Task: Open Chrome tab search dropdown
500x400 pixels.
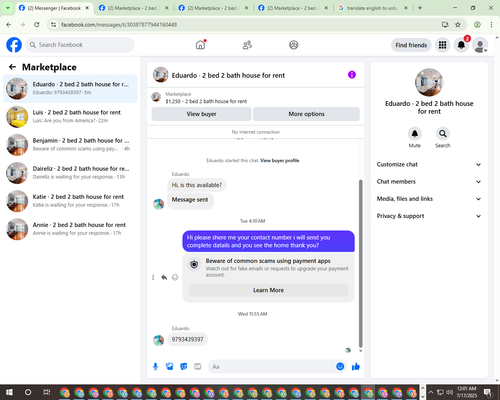Action: pos(7,8)
